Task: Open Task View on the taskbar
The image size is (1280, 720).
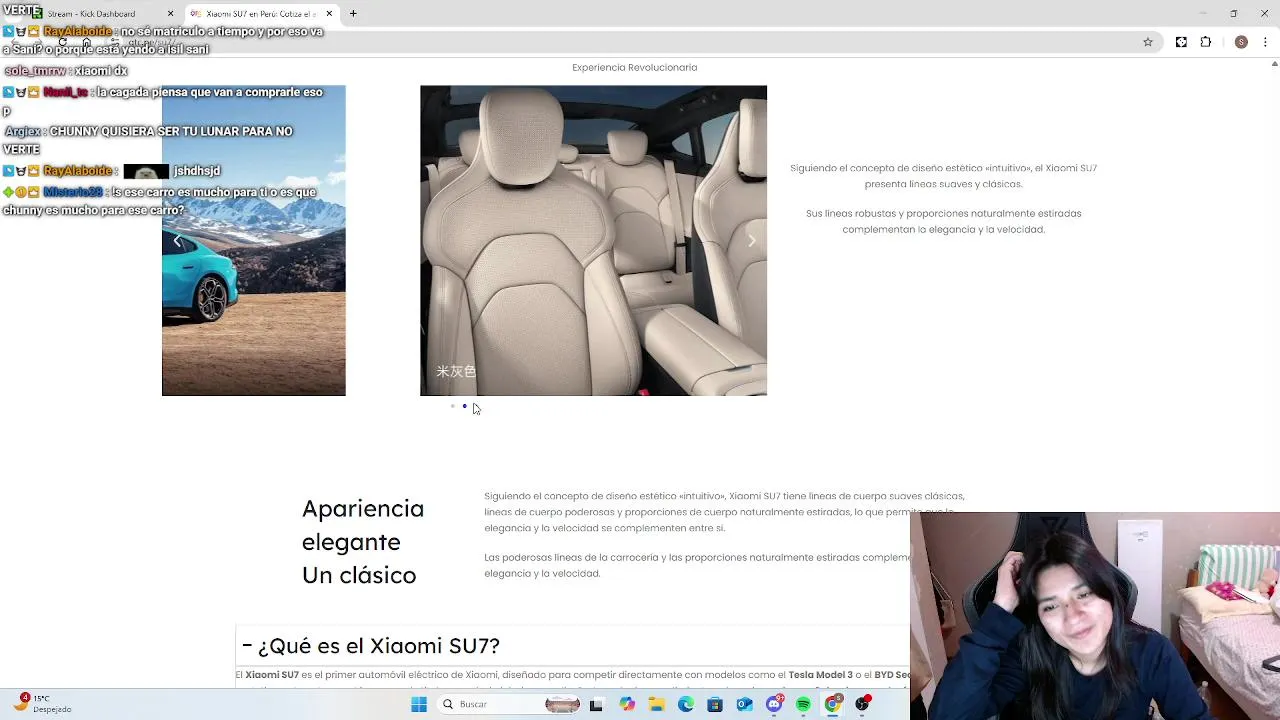Action: click(x=596, y=705)
